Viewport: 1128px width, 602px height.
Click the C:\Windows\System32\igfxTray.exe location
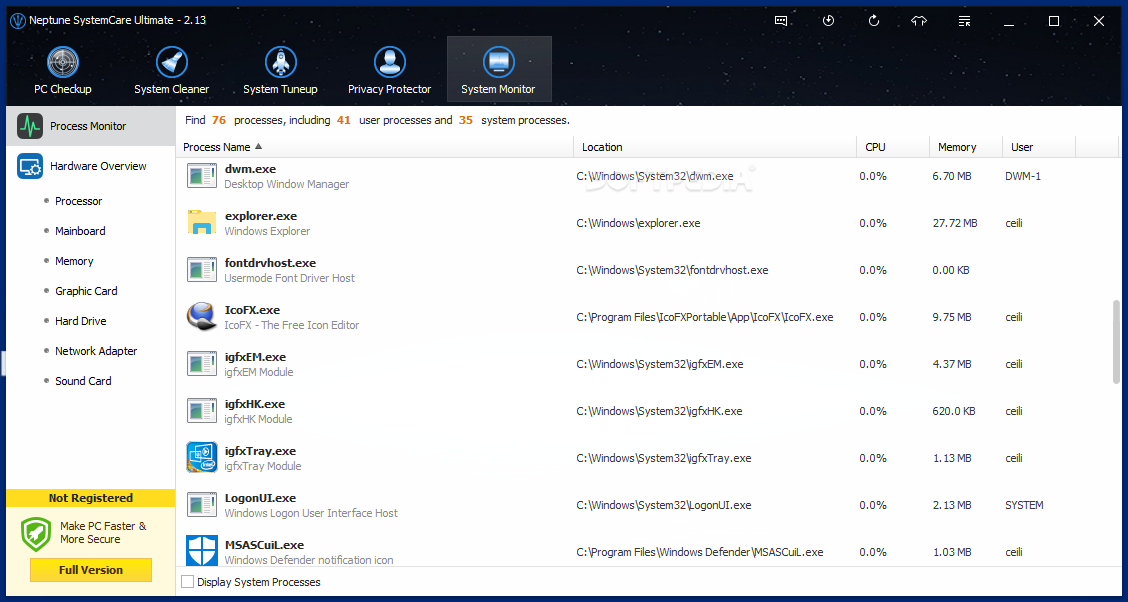(x=664, y=458)
